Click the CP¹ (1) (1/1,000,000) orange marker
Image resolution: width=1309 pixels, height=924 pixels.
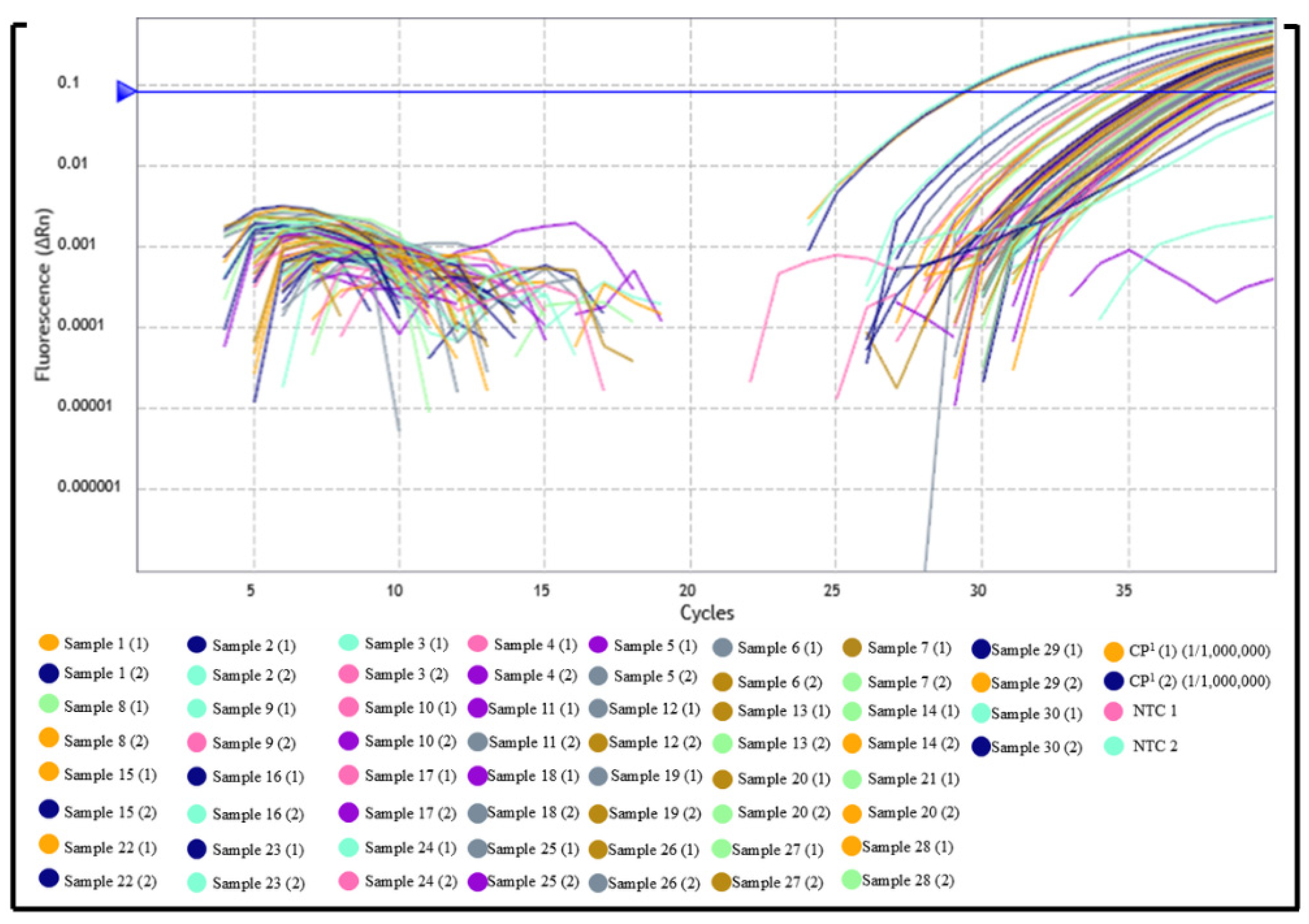(1114, 651)
